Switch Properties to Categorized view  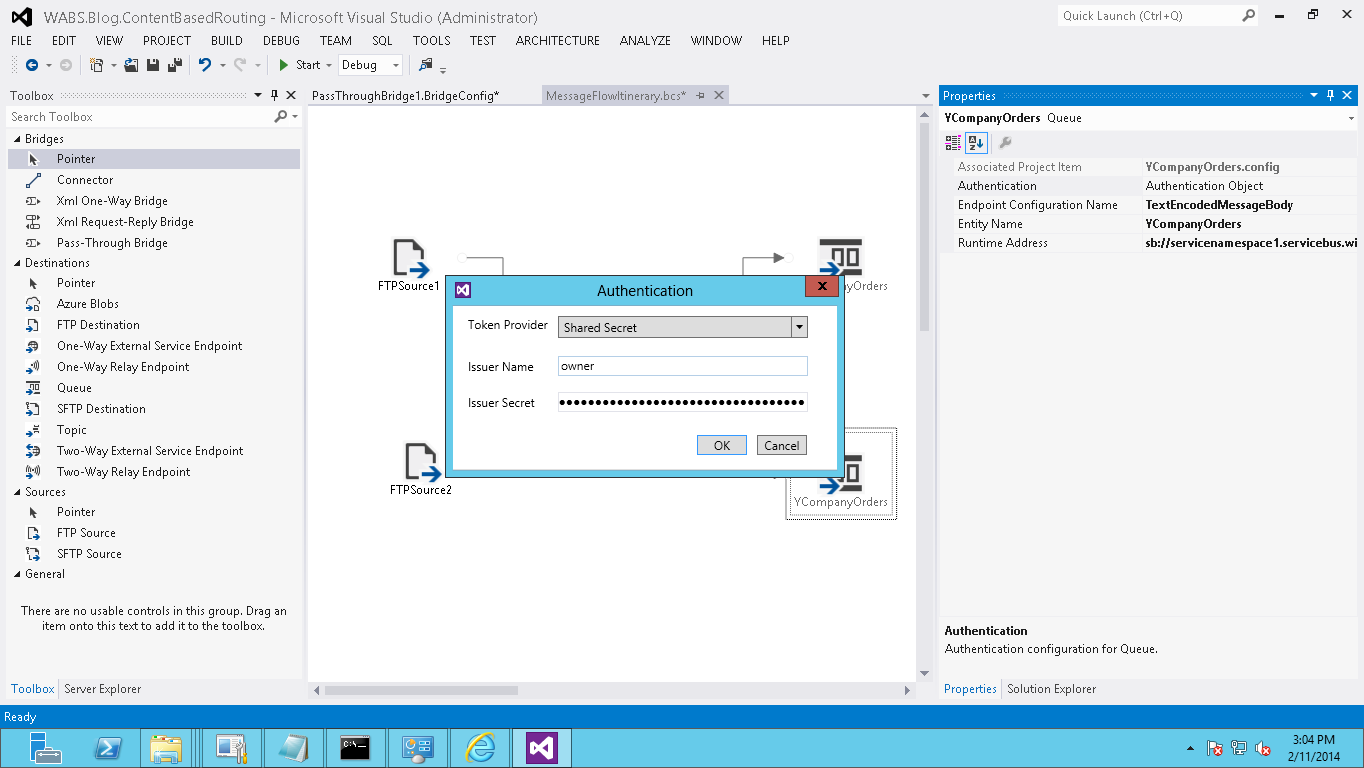click(x=953, y=143)
